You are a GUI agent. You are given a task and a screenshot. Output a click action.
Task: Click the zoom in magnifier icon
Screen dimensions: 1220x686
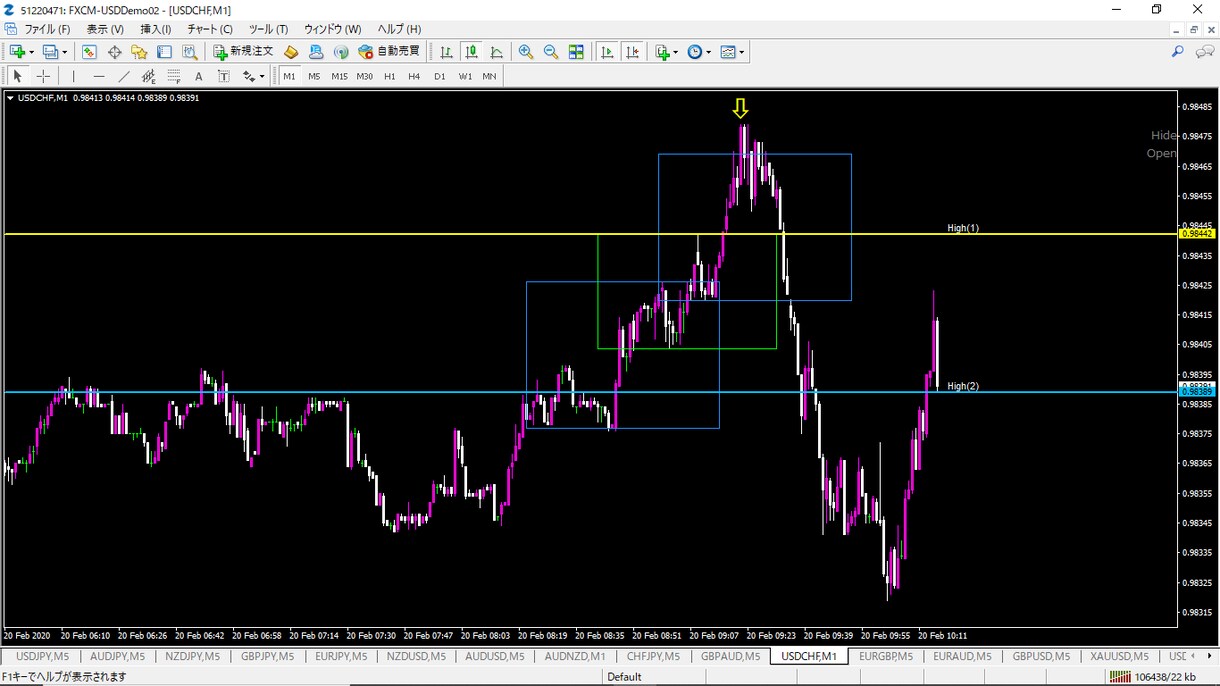click(526, 52)
